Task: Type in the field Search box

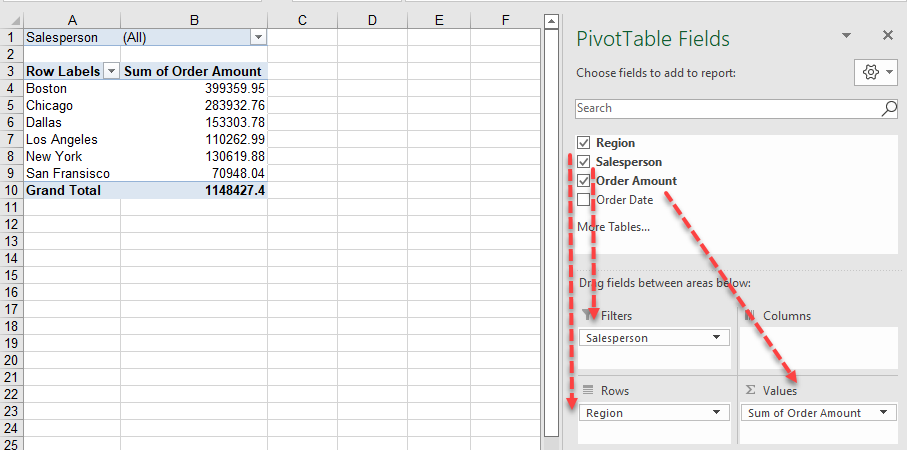Action: (725, 108)
